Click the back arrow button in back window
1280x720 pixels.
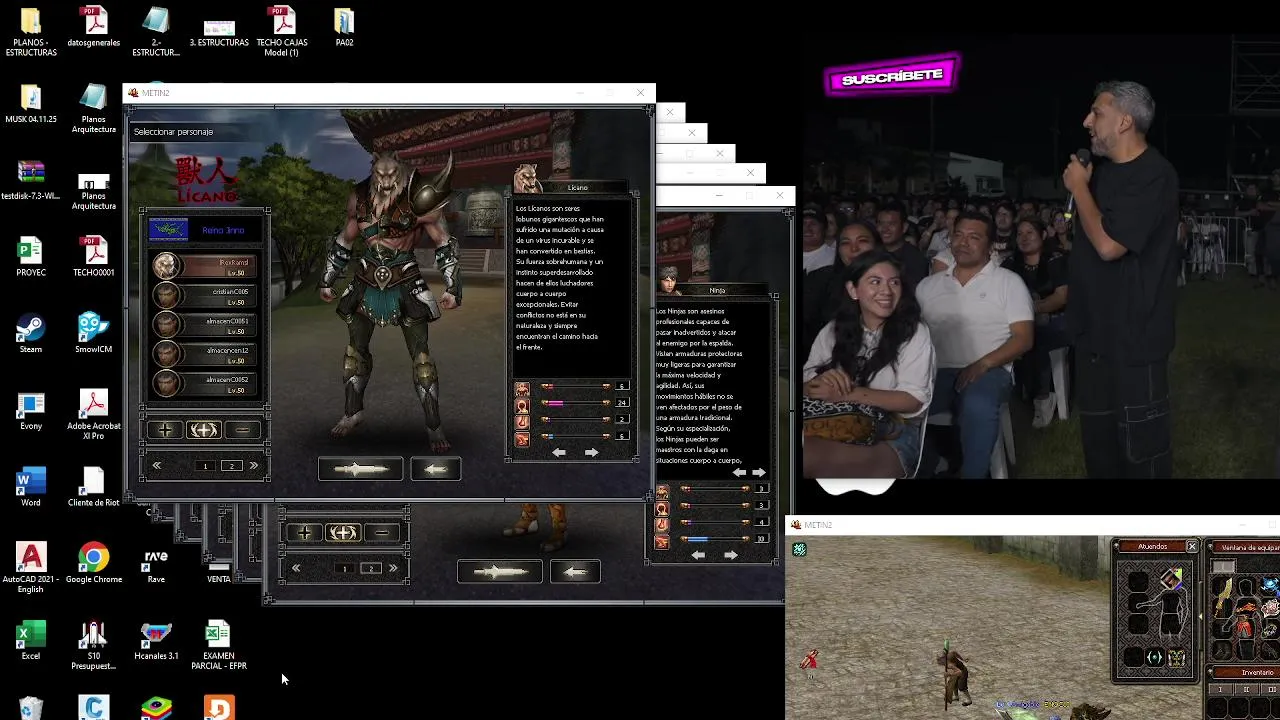tap(574, 572)
